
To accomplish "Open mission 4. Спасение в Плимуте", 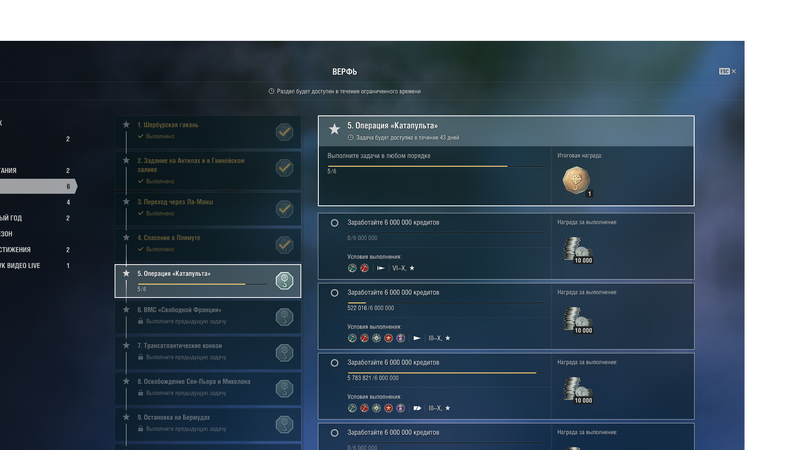I will (x=208, y=245).
